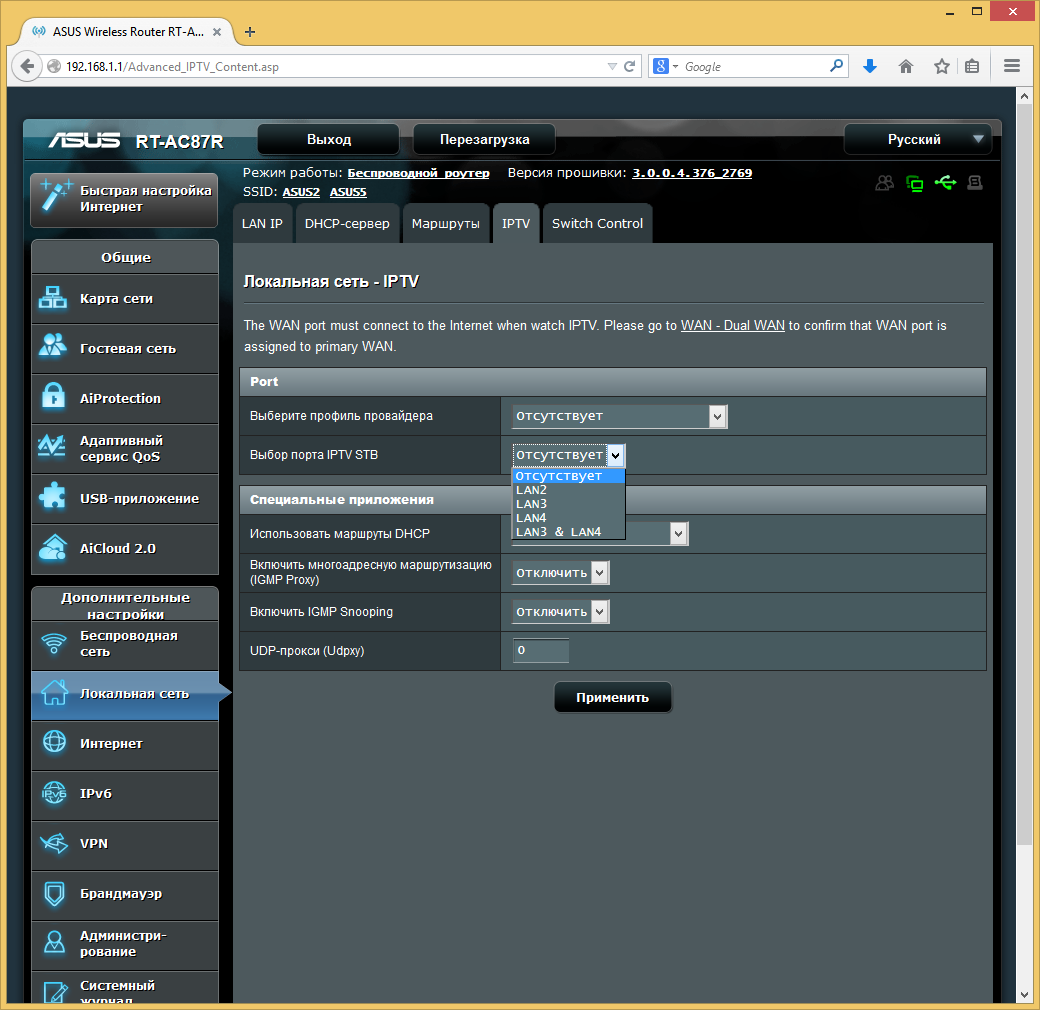Click the page scrollbar down arrow
The image size is (1040, 1010).
(x=1025, y=995)
